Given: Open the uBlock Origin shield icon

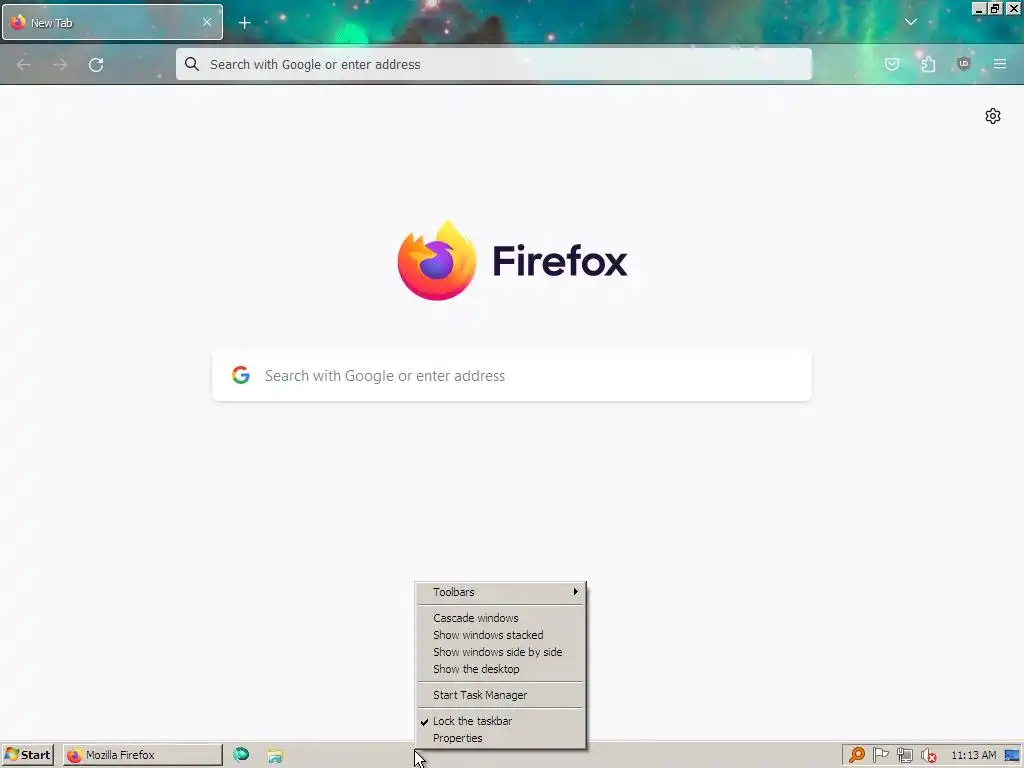Looking at the screenshot, I should click(x=964, y=64).
